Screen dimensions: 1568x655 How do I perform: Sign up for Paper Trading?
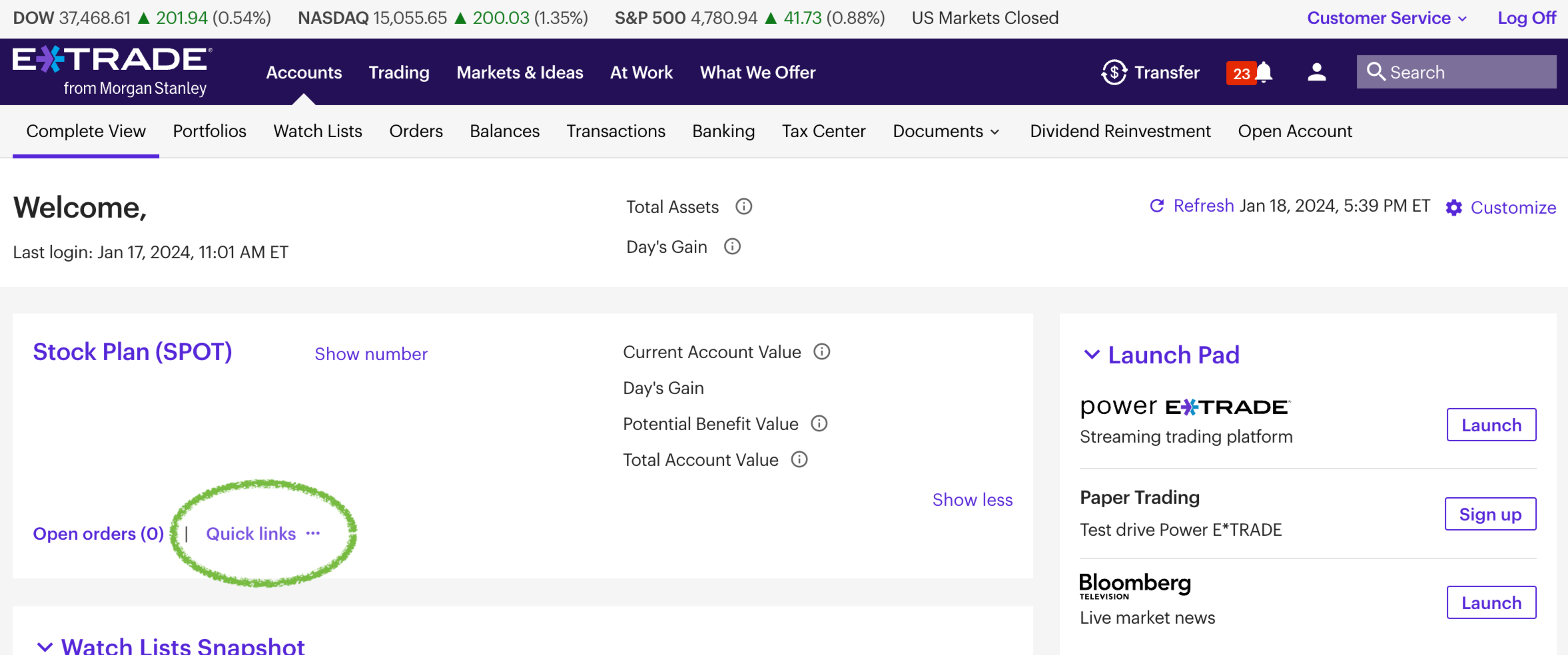click(x=1490, y=513)
